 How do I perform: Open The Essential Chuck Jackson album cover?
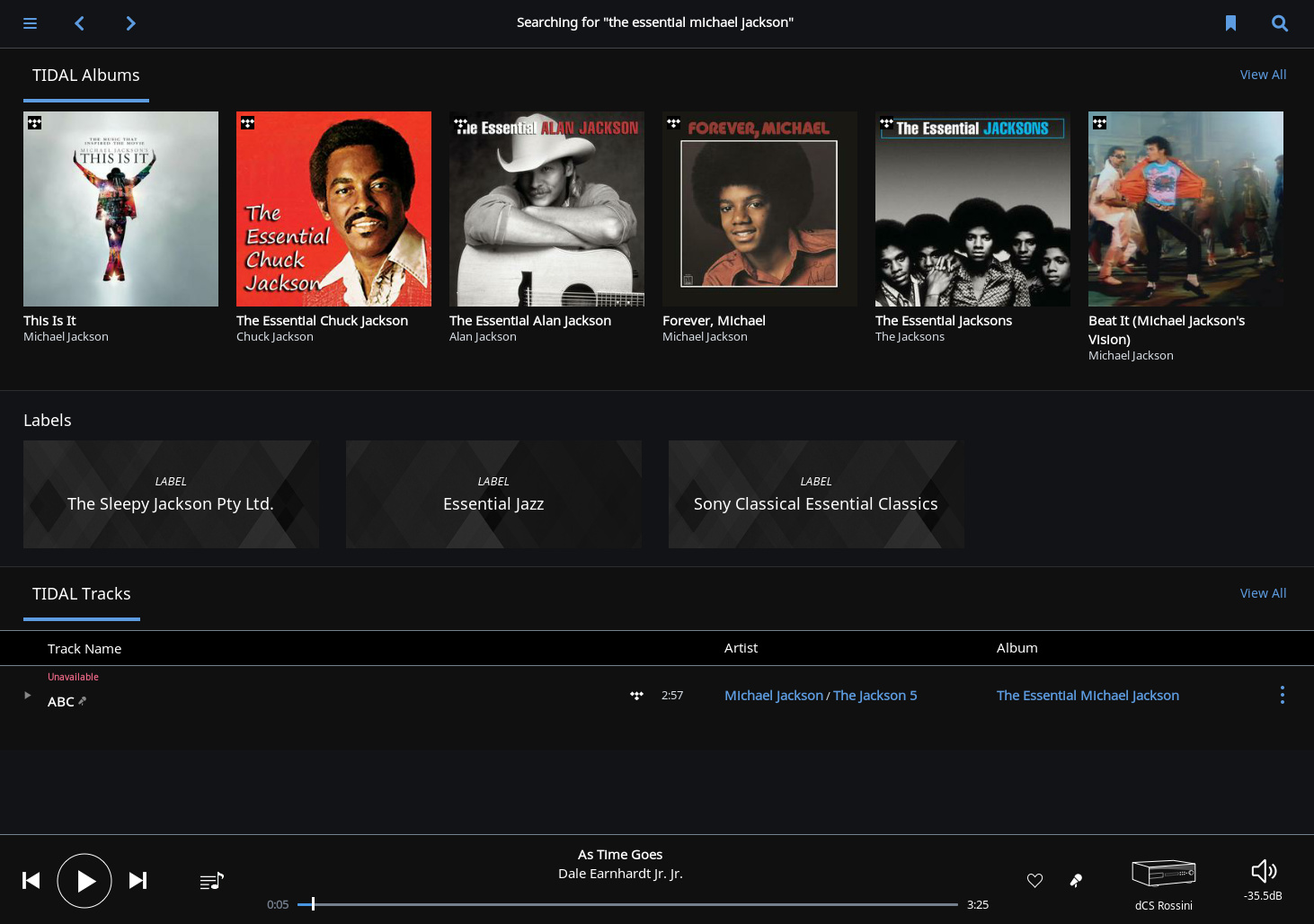333,209
